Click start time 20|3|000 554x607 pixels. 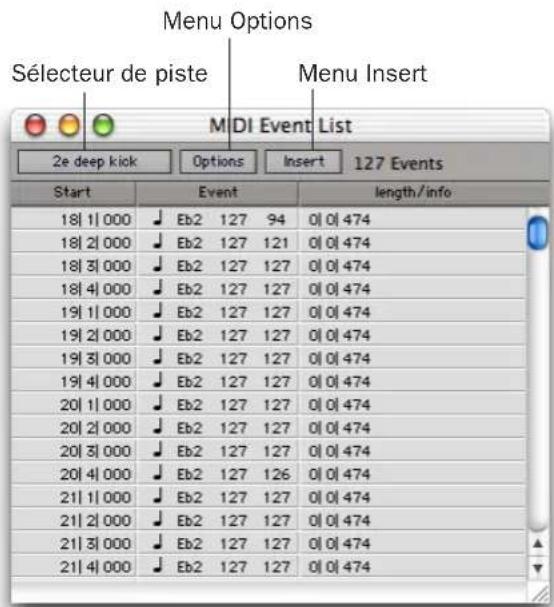pyautogui.click(x=96, y=451)
